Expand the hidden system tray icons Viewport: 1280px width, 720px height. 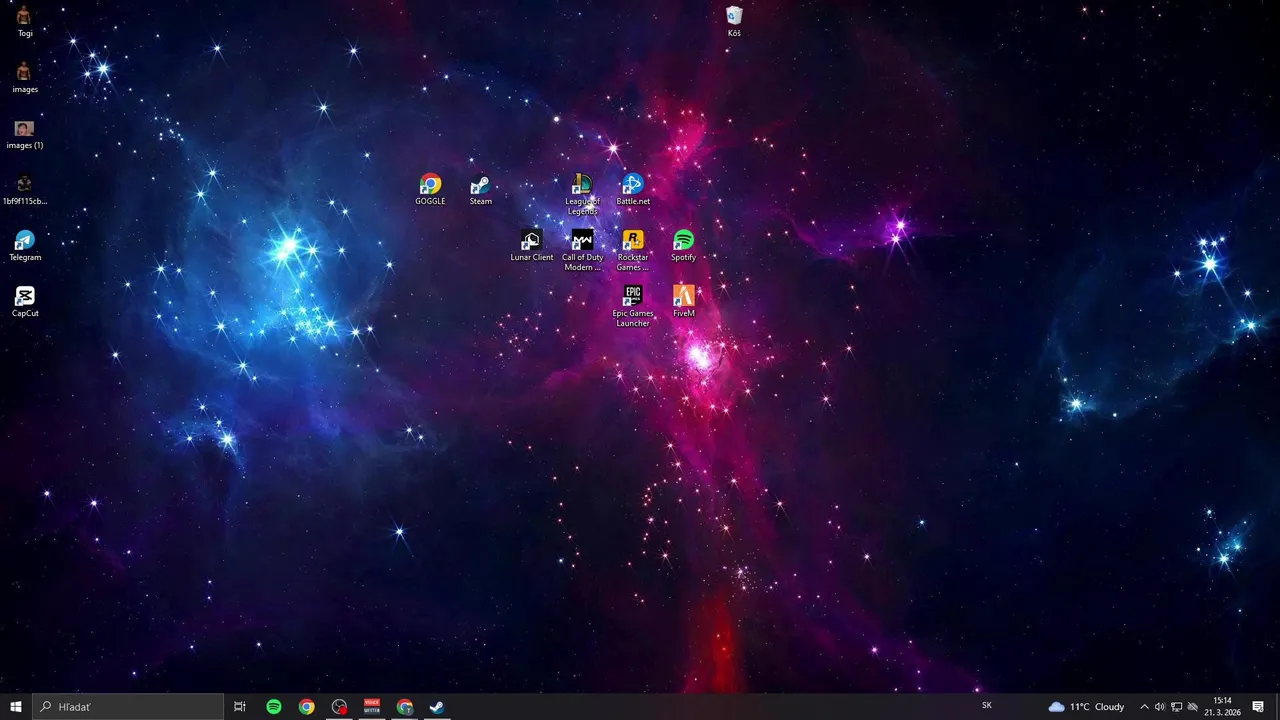[1144, 707]
